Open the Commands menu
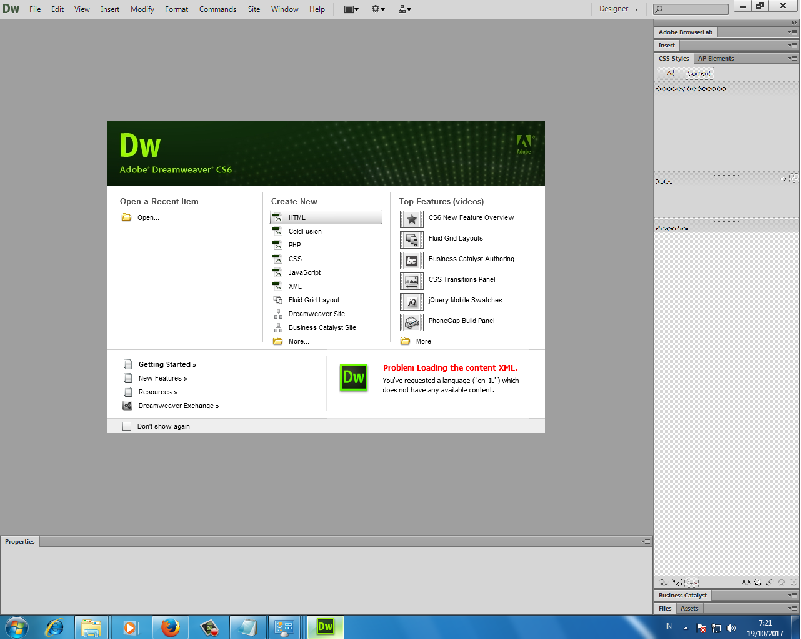Image resolution: width=801 pixels, height=639 pixels. [x=218, y=9]
